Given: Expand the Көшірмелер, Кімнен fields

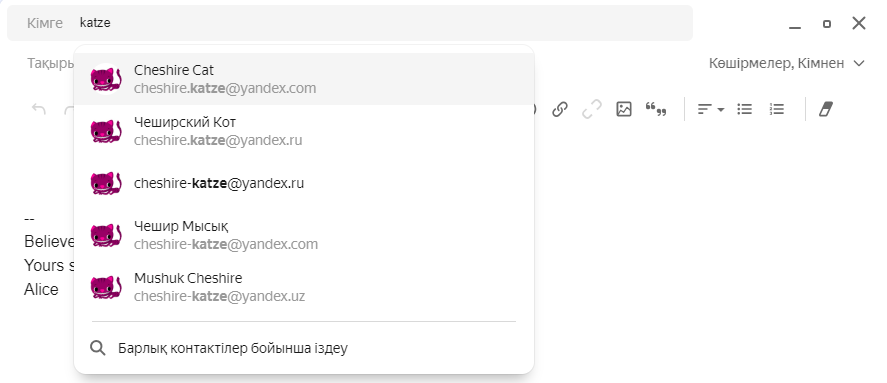Looking at the screenshot, I should pyautogui.click(x=787, y=63).
